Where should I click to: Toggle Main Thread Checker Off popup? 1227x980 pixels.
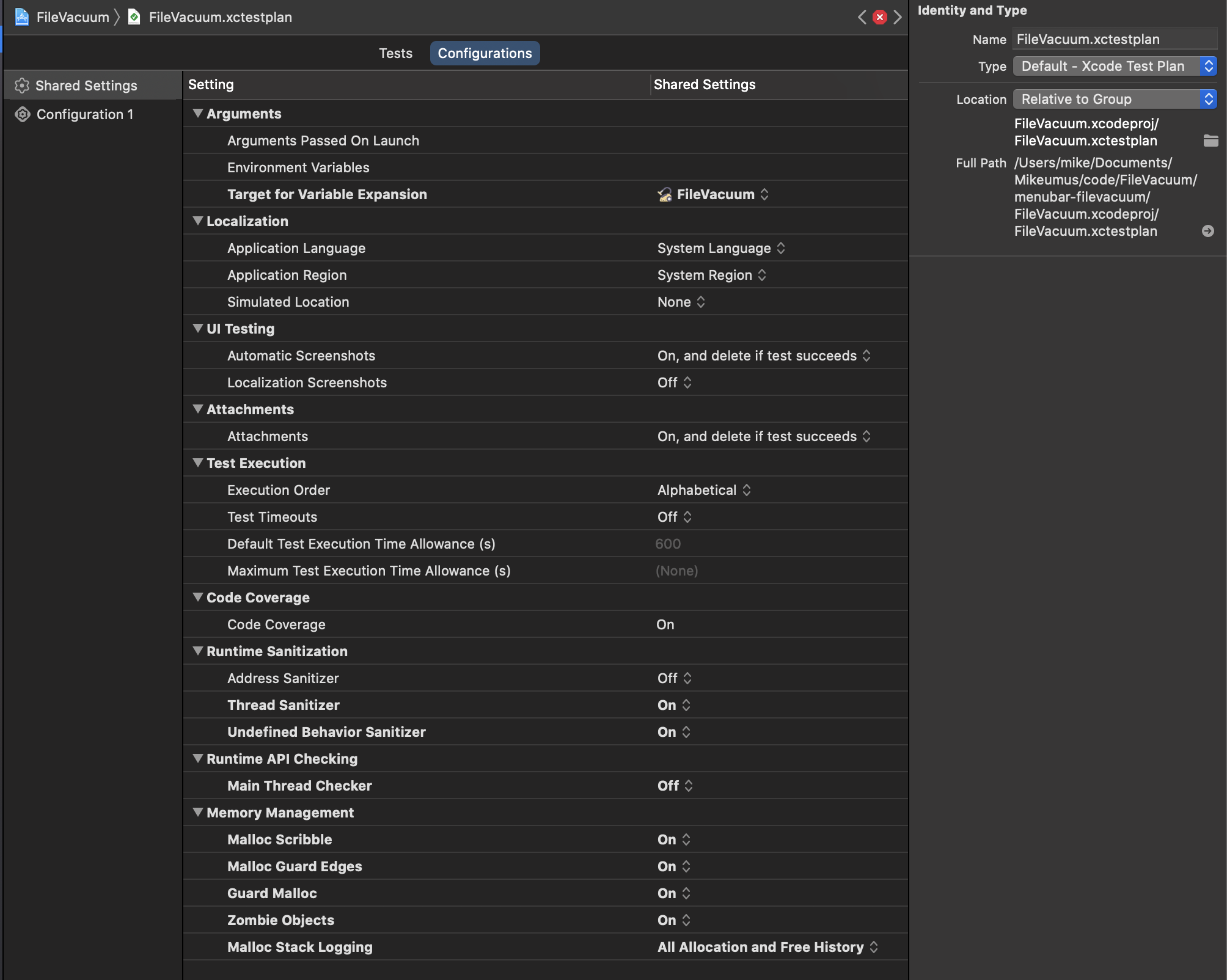point(675,786)
